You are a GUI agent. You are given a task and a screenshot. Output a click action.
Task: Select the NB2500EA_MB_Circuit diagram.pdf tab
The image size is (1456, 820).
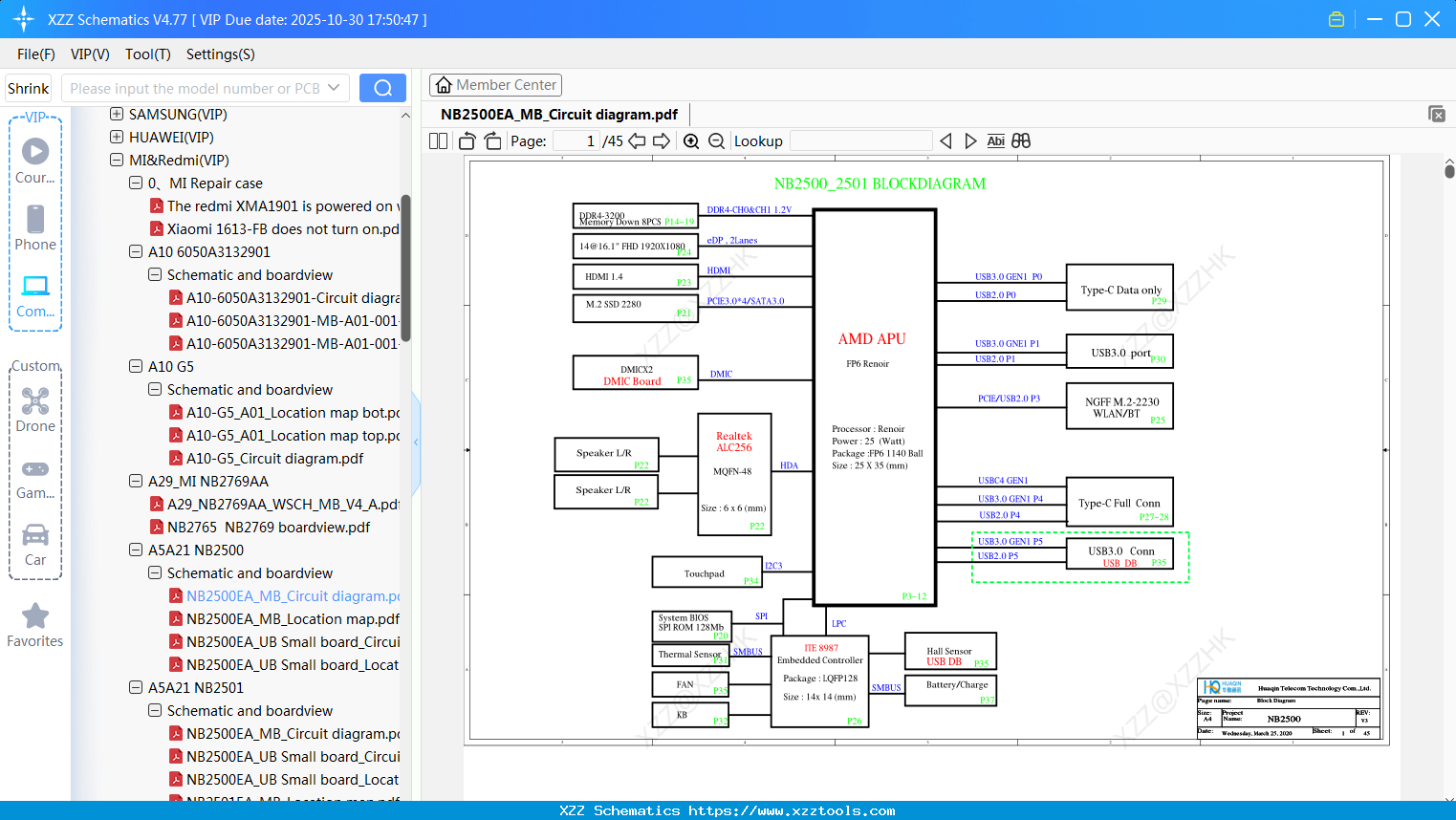[559, 115]
